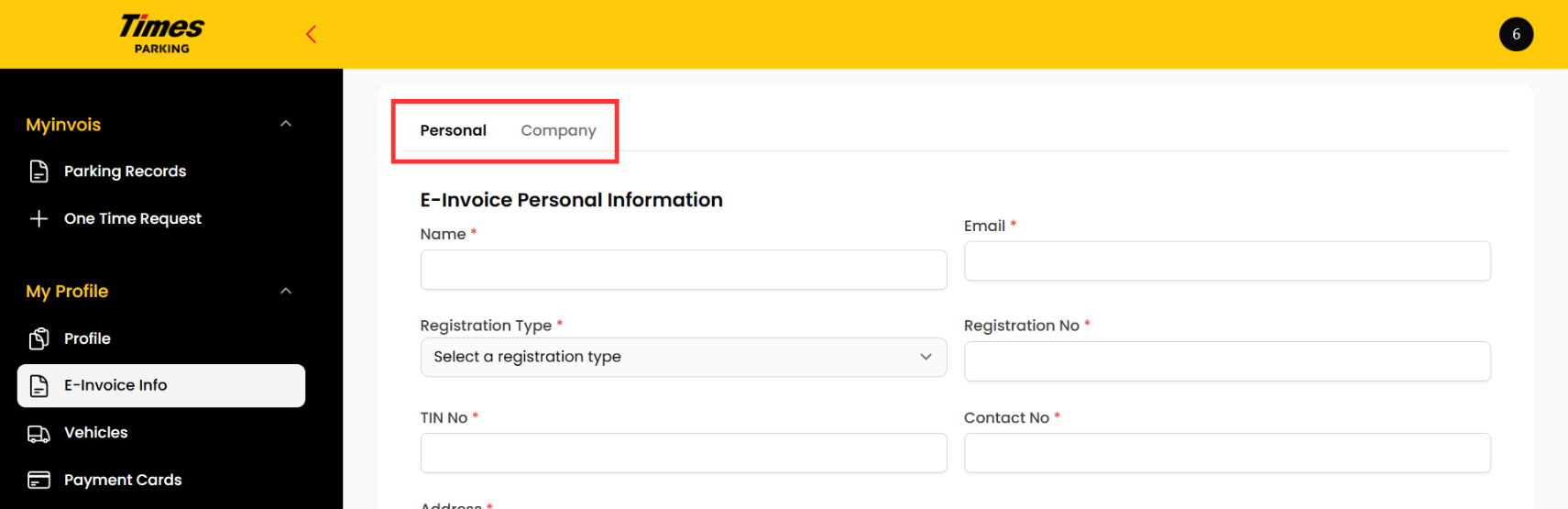Click the plus icon for One Time Request
The image size is (1568, 509).
point(38,218)
